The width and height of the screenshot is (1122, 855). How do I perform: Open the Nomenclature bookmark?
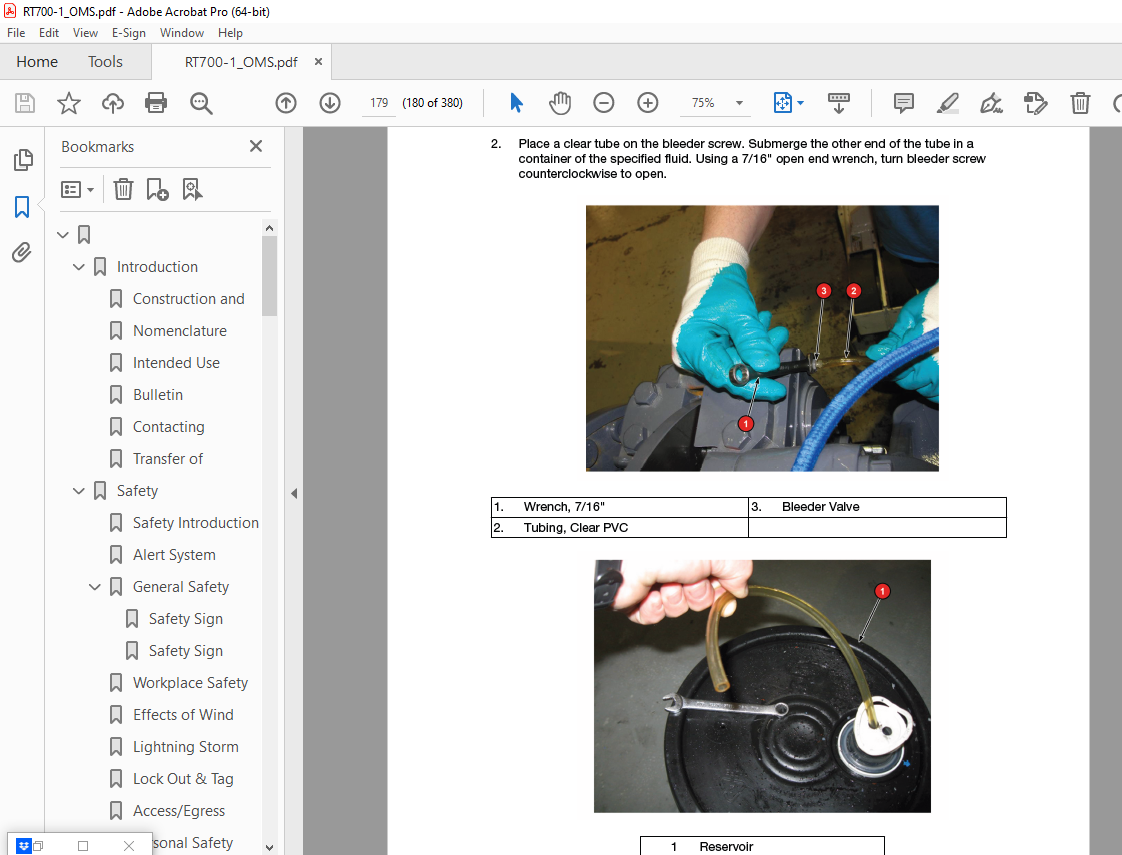[x=180, y=331]
